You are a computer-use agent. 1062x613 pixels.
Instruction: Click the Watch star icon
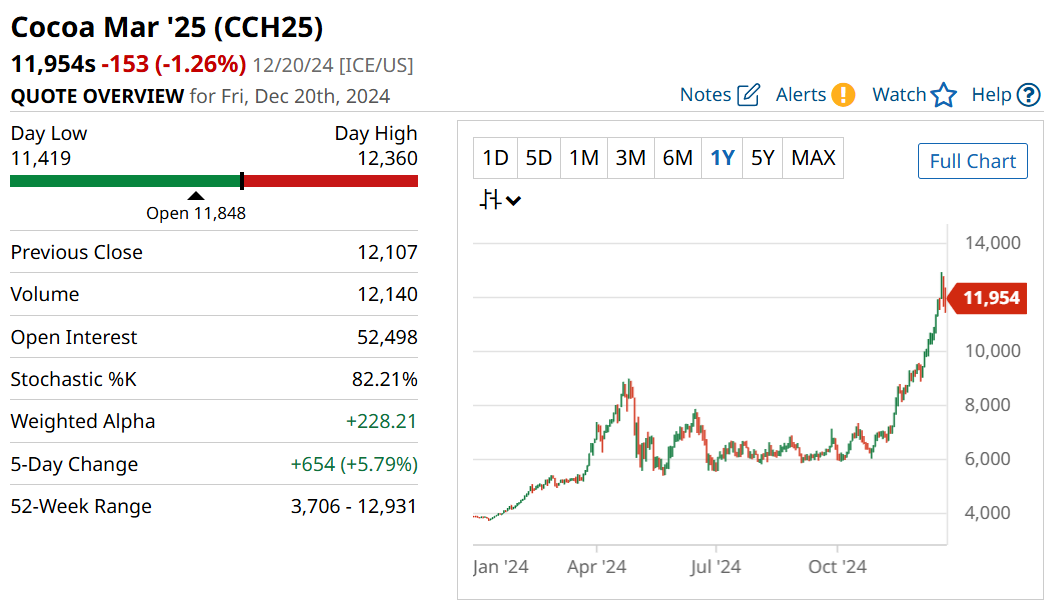[943, 95]
